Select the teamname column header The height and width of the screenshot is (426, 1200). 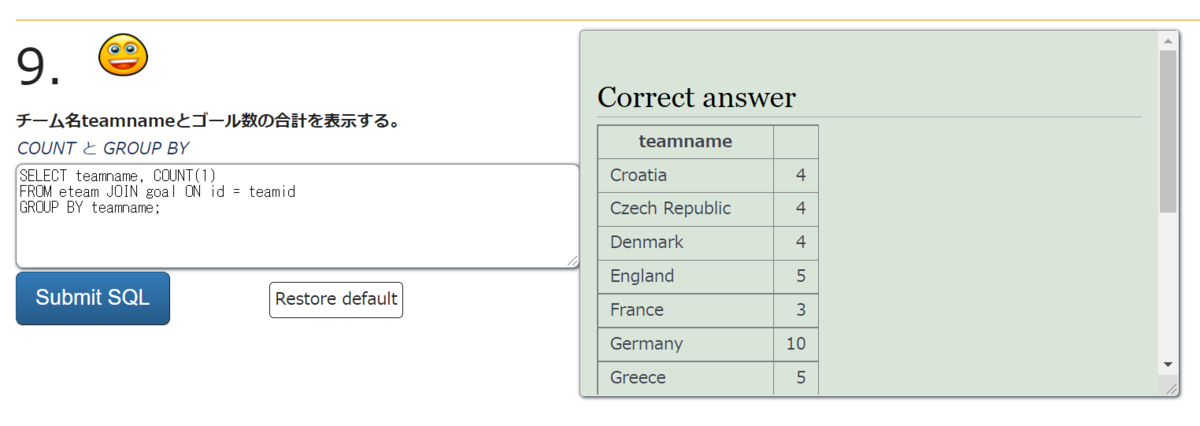click(x=685, y=141)
